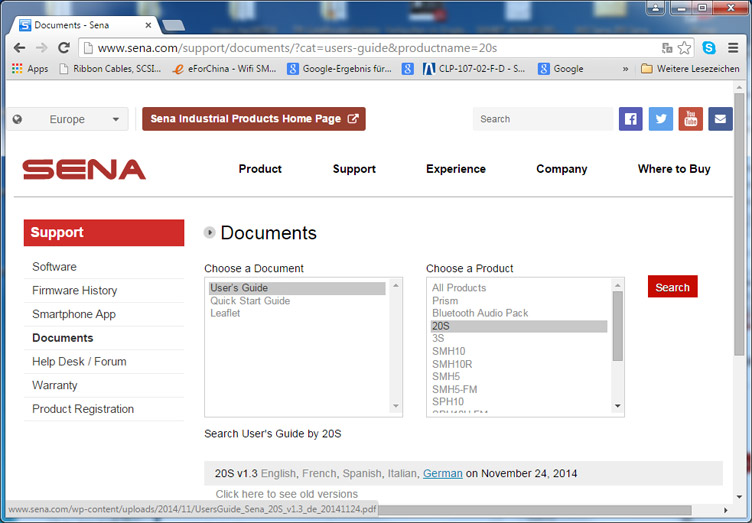The height and width of the screenshot is (523, 752).
Task: Select SMH10R in the product list
Action: [452, 364]
